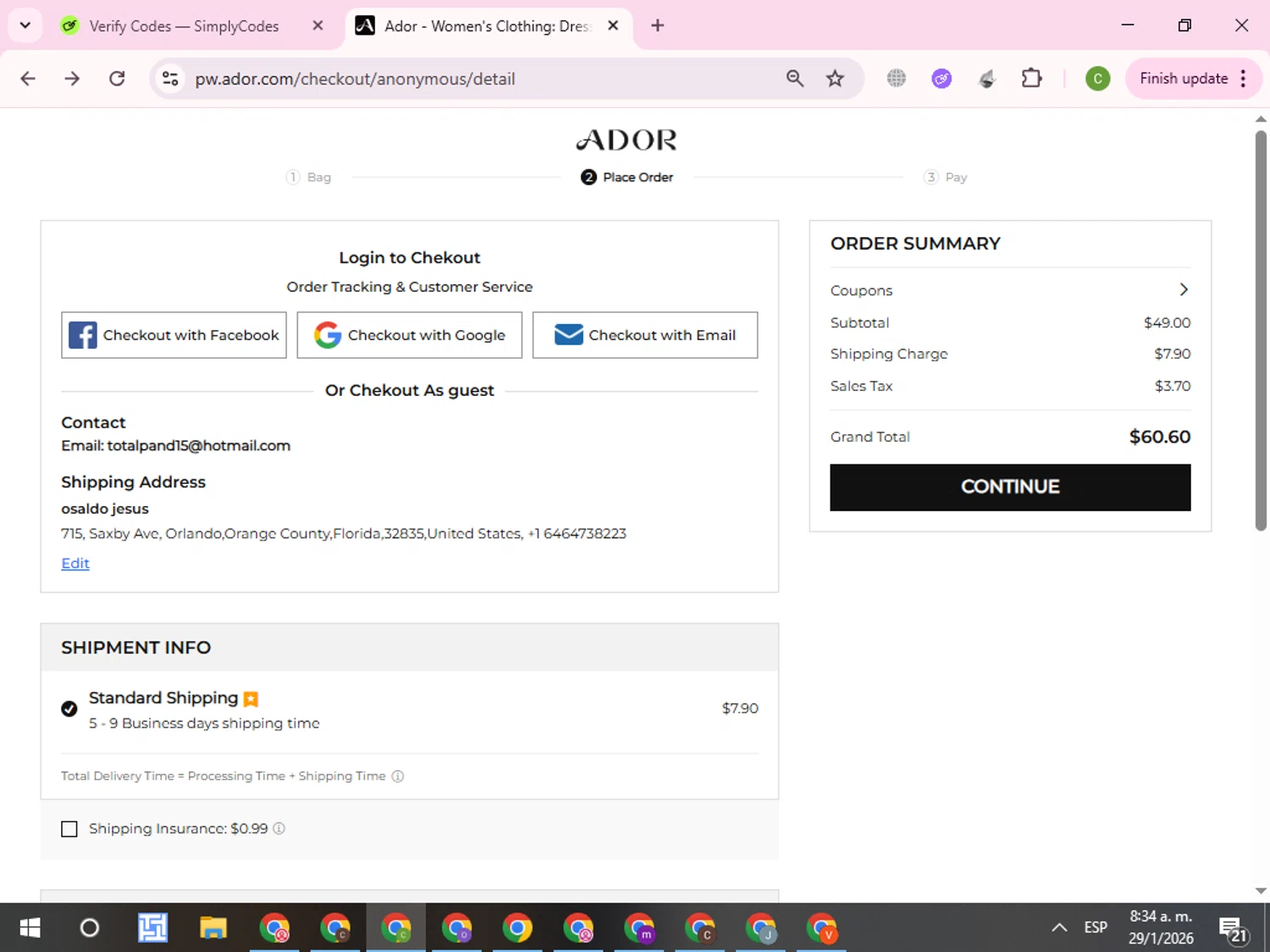Open the Extensions puzzle piece menu
The width and height of the screenshot is (1270, 952).
click(1031, 79)
